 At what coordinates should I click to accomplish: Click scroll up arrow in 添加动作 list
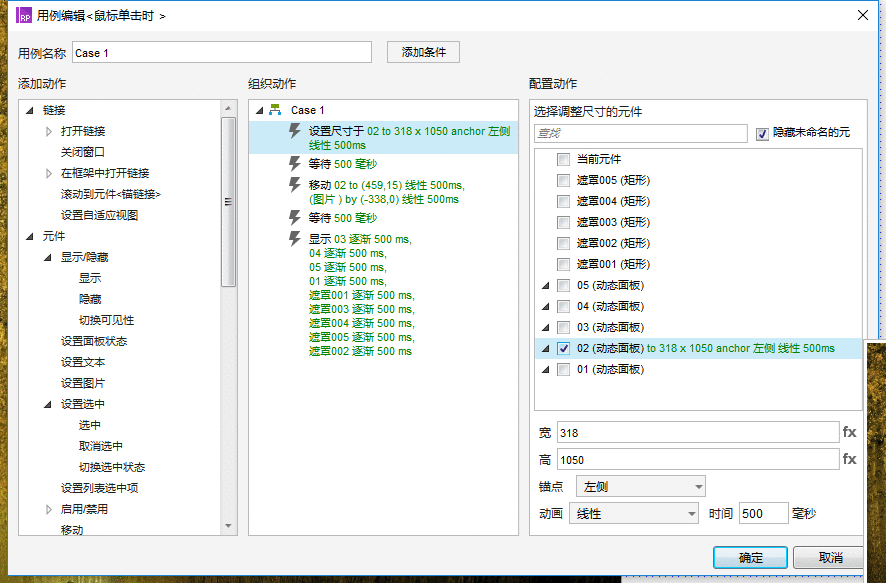point(228,108)
